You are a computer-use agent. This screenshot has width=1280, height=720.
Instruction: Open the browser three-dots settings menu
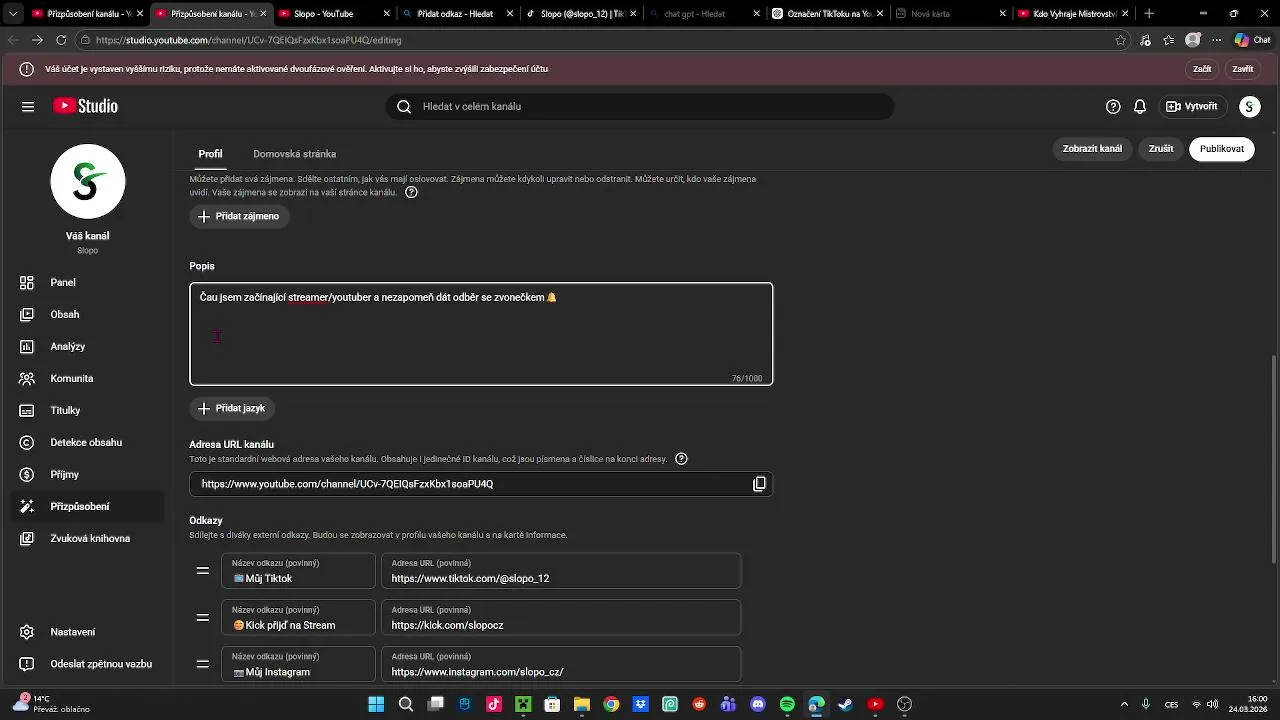(x=1217, y=40)
